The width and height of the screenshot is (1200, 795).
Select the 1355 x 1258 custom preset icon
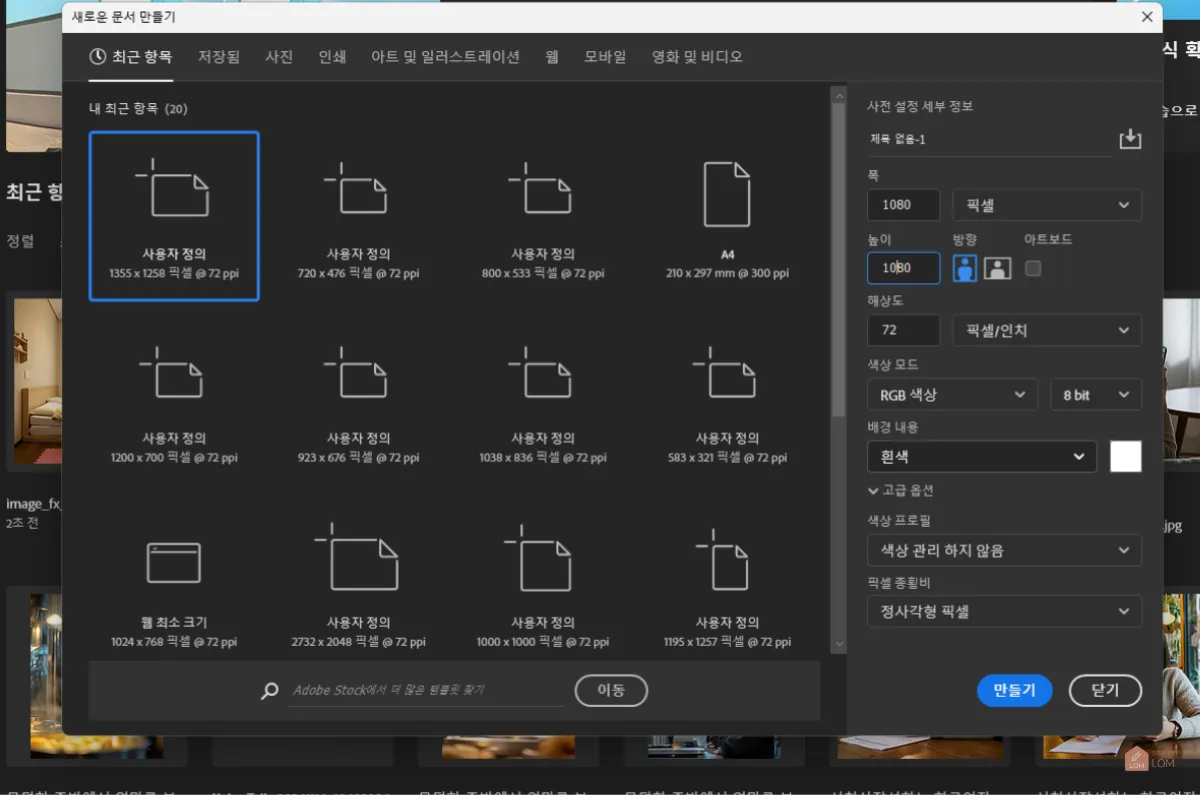[x=173, y=188]
